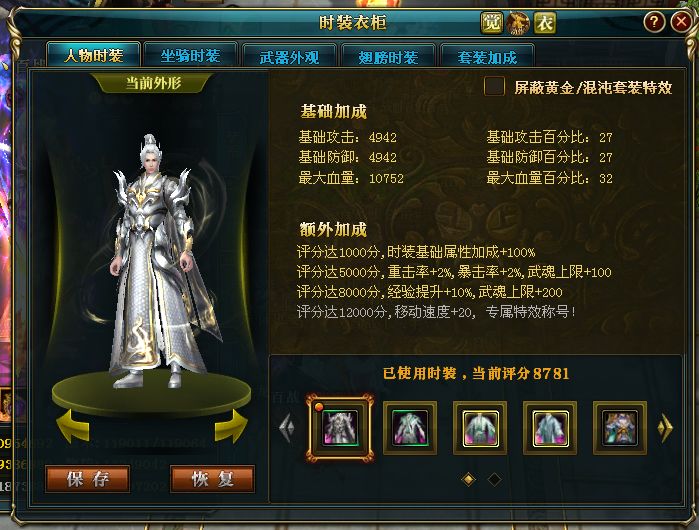Go to next costume page arrow
Screen dimensions: 699x530
(665, 428)
